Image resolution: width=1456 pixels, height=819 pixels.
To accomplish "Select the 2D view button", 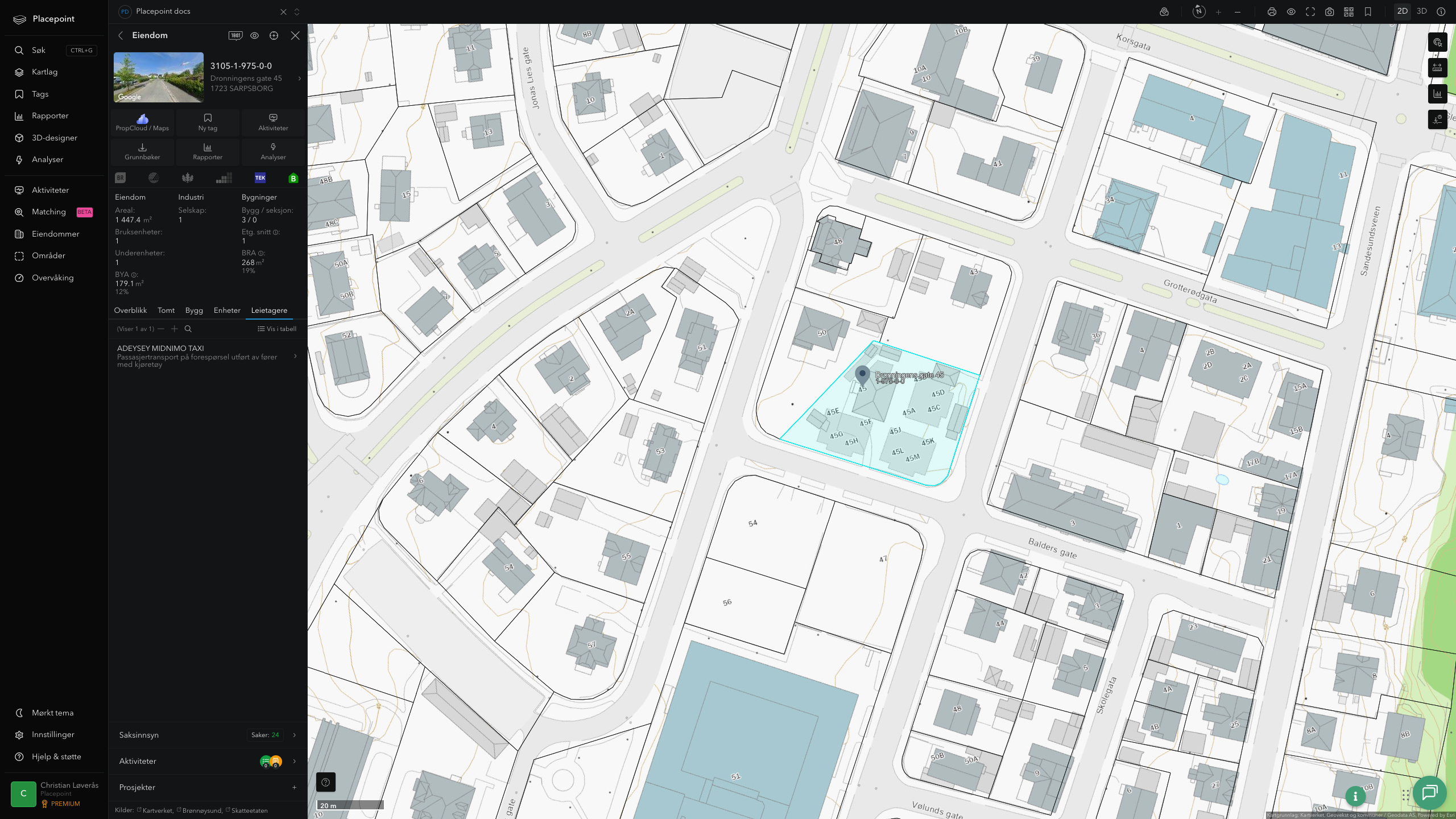I will 1403,11.
